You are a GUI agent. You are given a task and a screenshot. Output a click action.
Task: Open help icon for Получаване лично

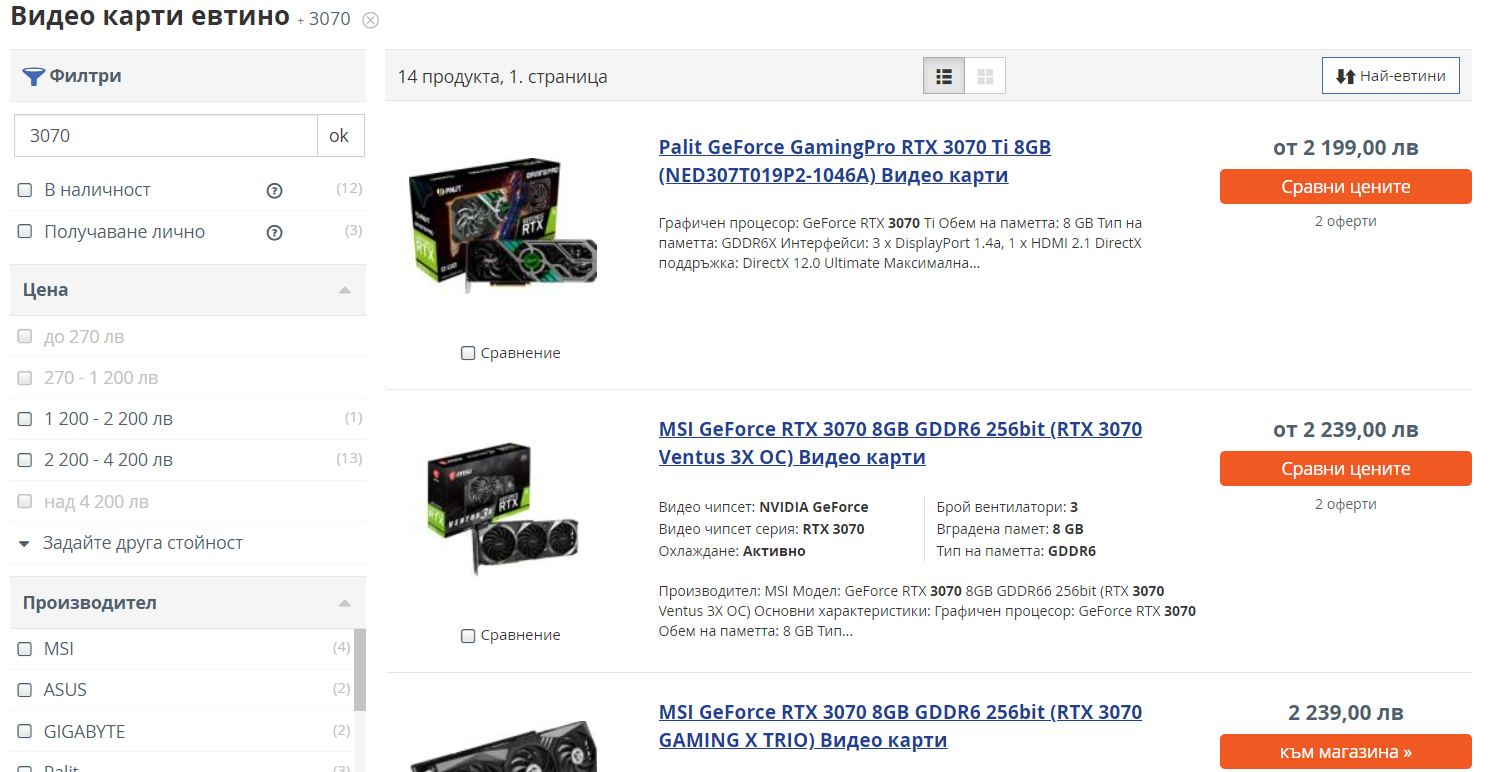274,233
